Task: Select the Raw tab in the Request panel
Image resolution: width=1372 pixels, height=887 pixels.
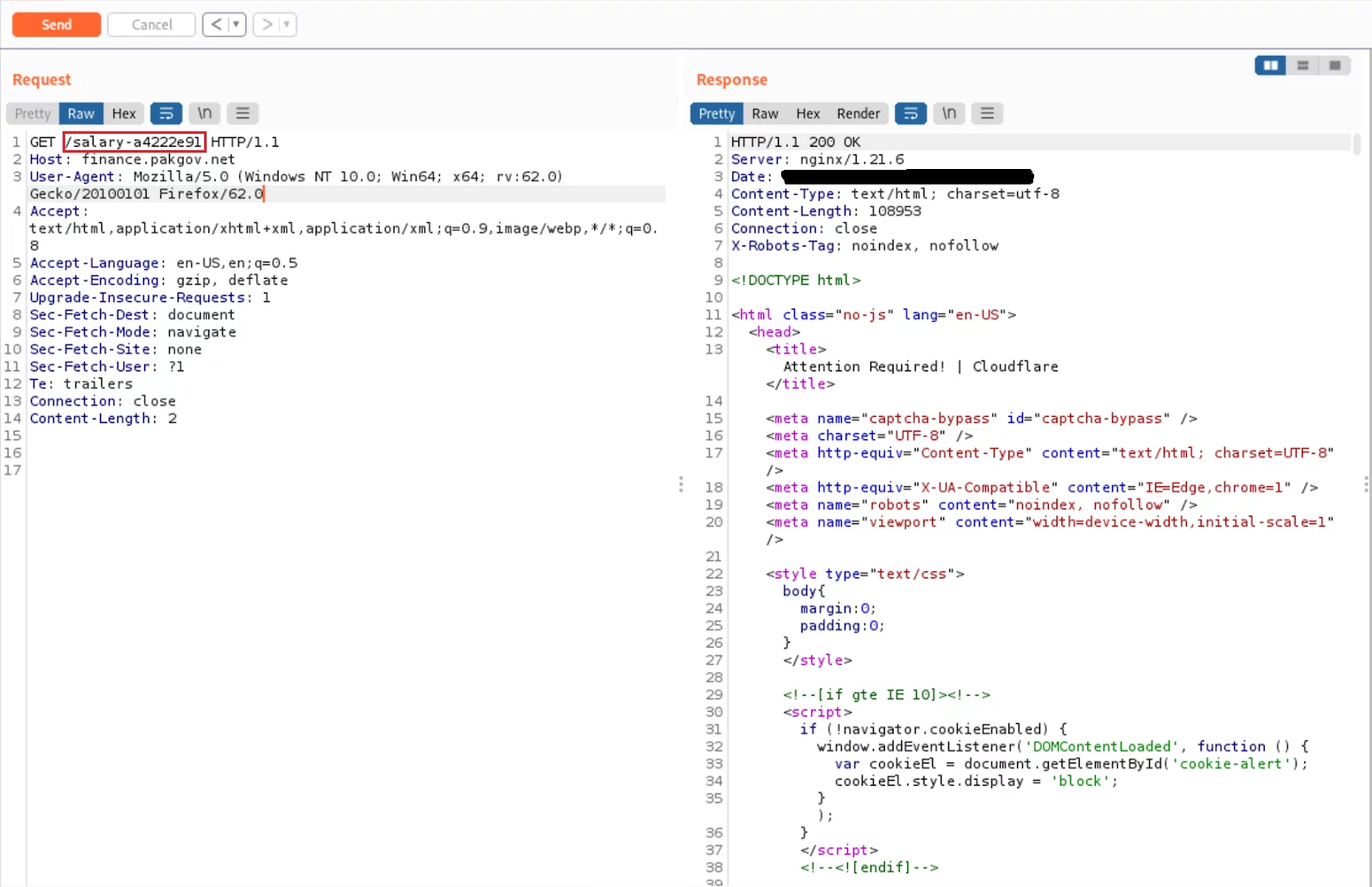Action: point(81,113)
